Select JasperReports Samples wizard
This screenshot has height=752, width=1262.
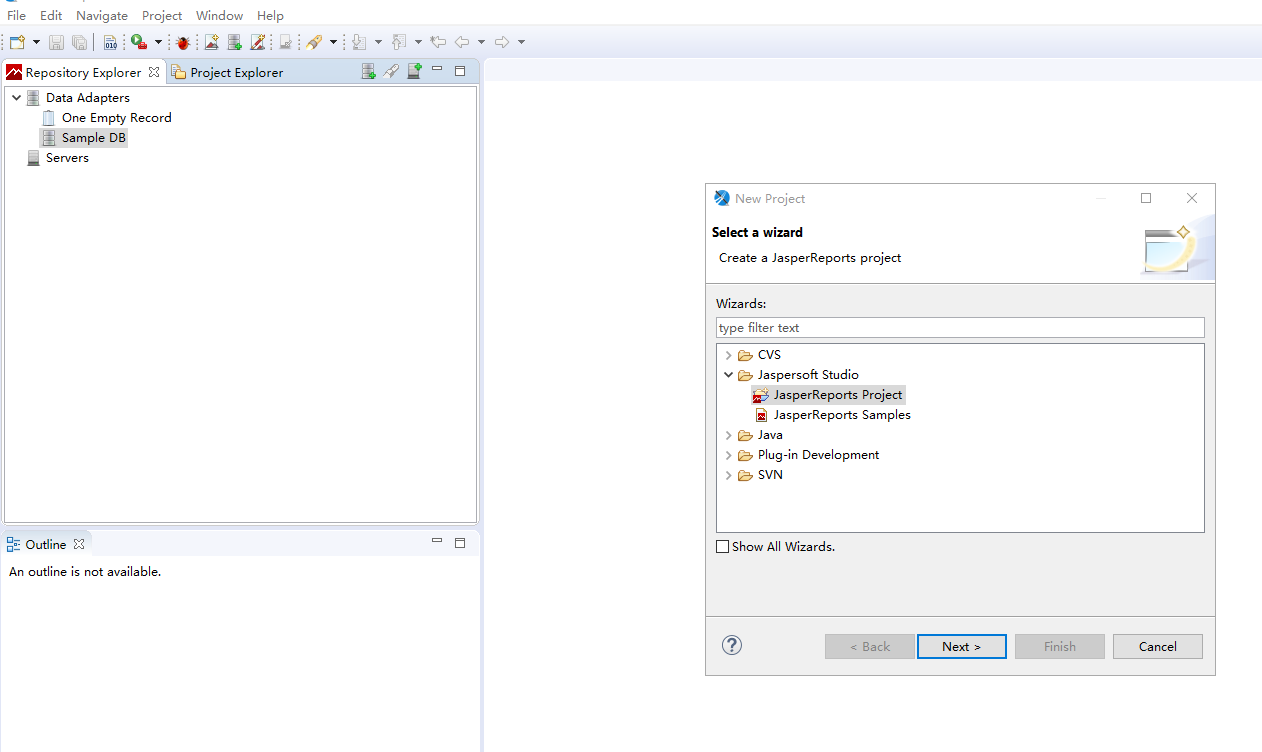(841, 415)
